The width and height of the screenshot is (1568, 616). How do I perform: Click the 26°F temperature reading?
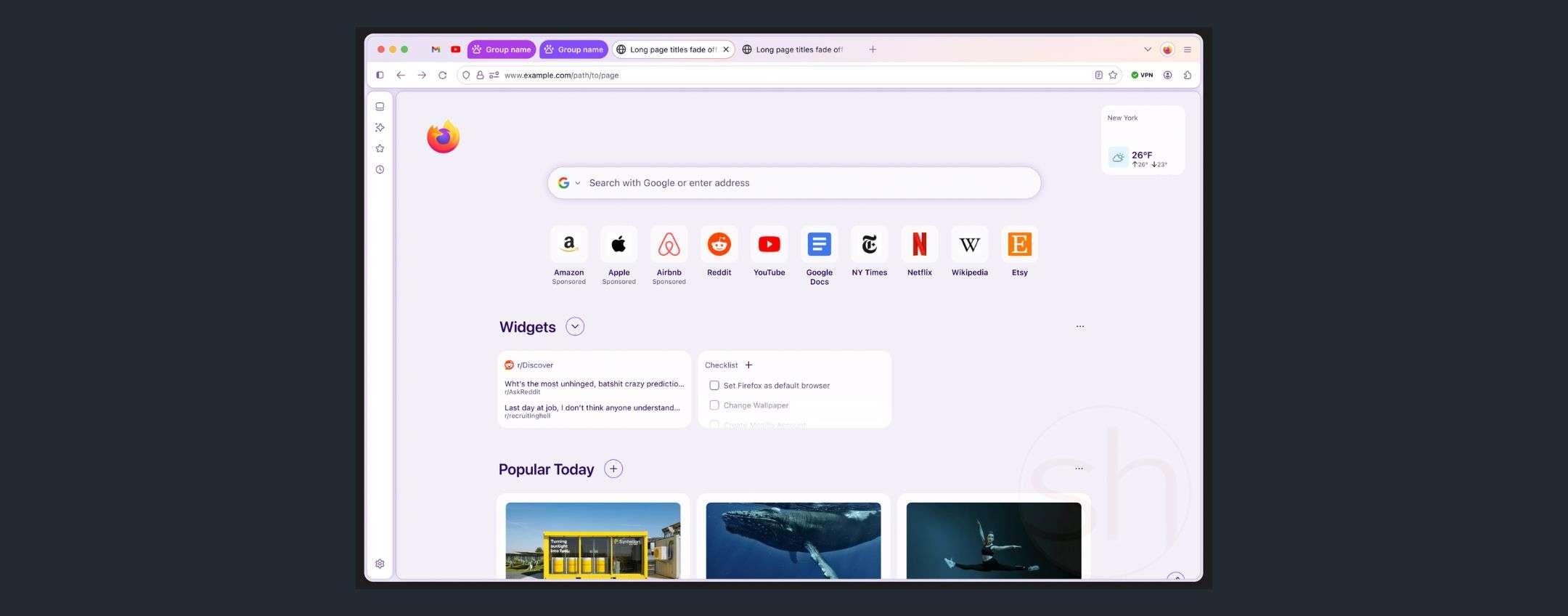pyautogui.click(x=1142, y=155)
